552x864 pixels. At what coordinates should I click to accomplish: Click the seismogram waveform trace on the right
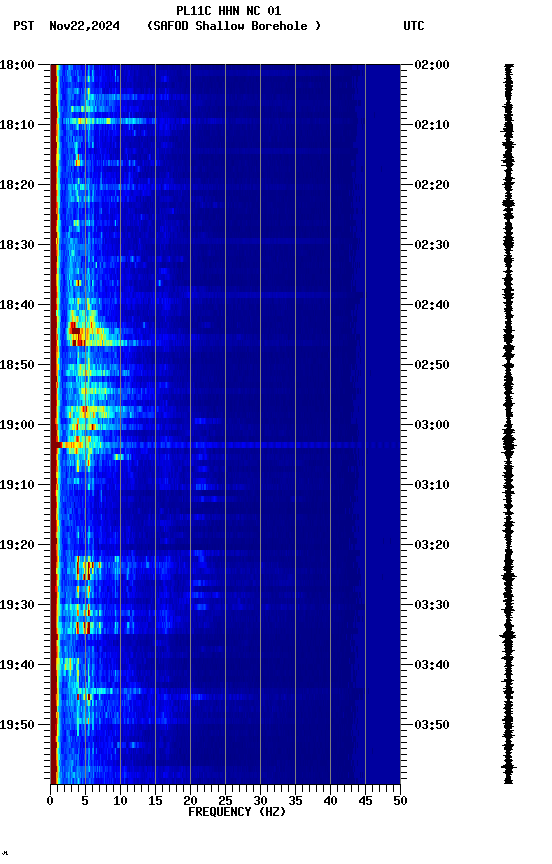click(508, 424)
